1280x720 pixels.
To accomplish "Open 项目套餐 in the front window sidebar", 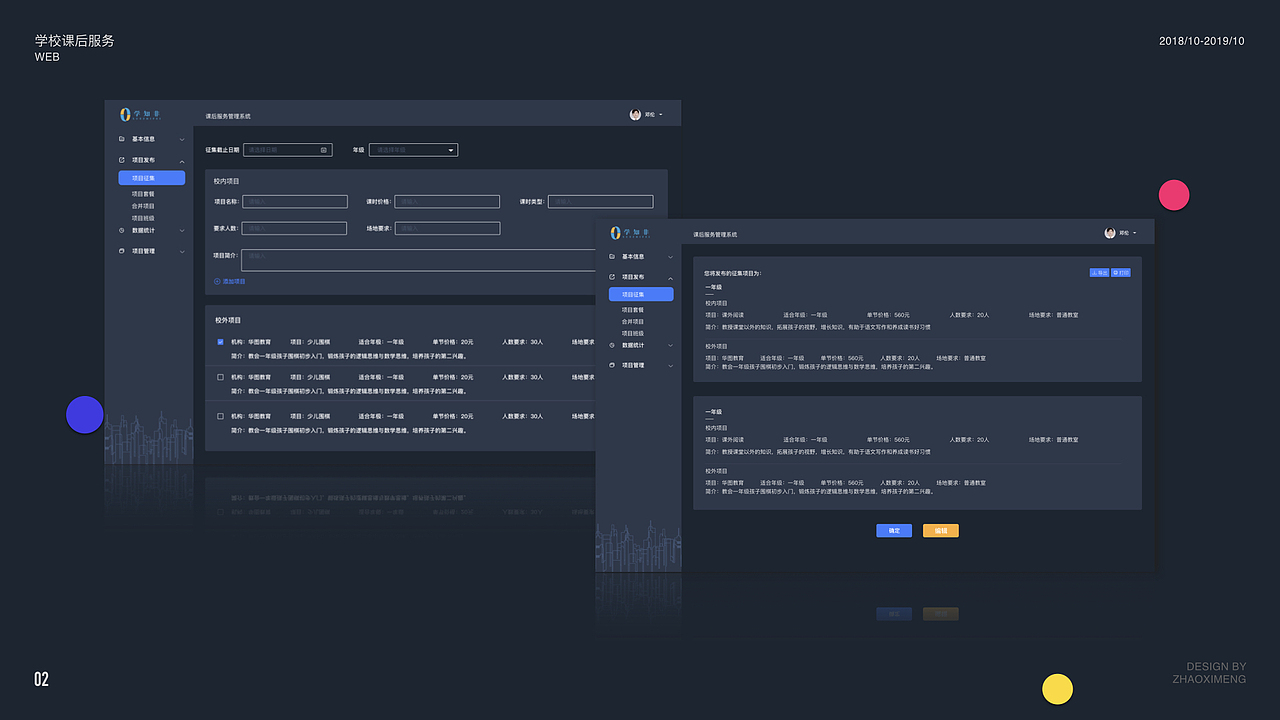I will point(633,310).
